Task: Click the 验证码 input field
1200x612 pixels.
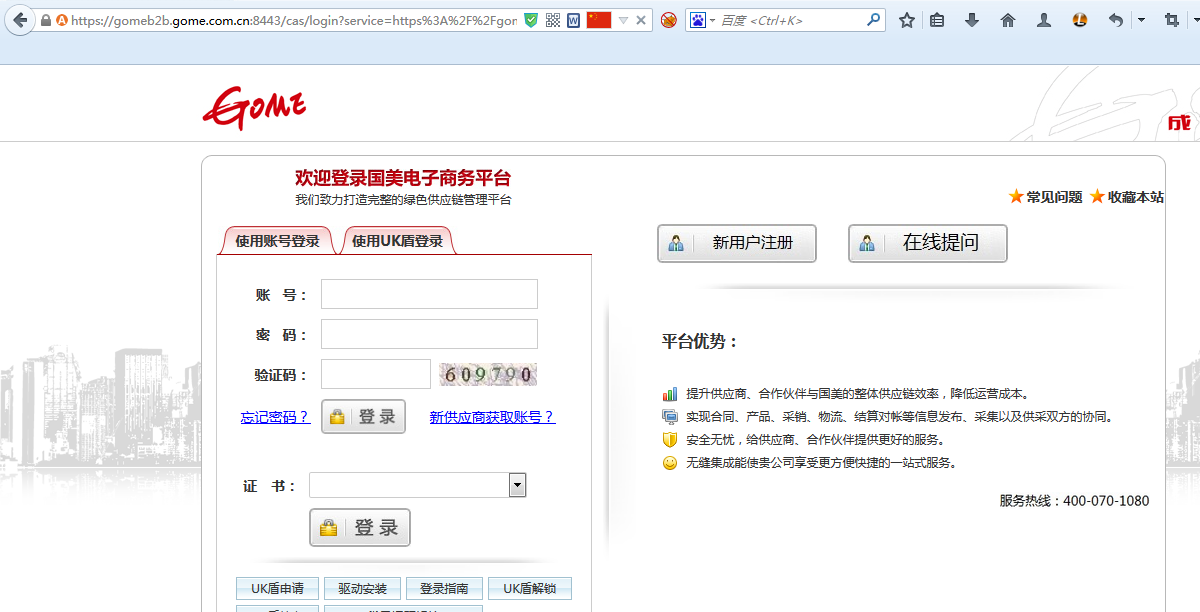Action: pos(376,374)
